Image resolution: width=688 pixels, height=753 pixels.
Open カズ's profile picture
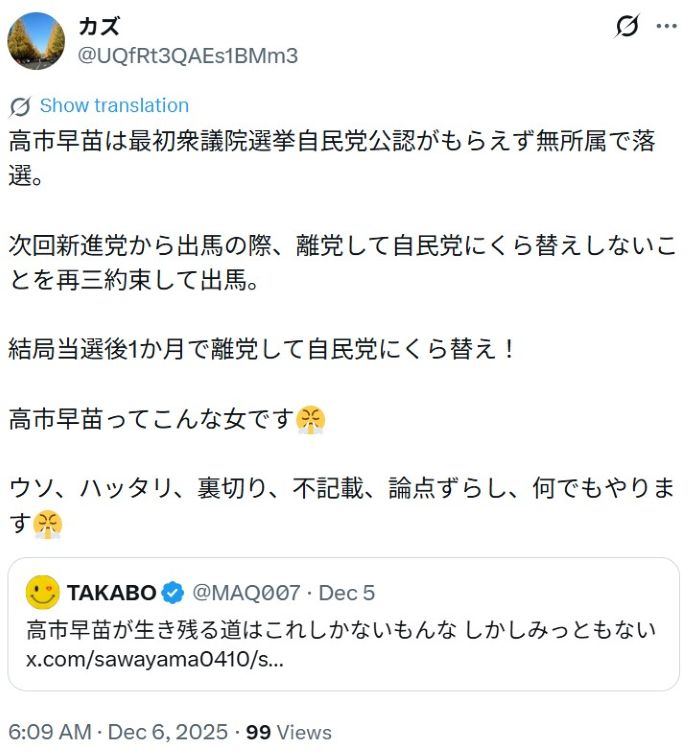click(36, 41)
